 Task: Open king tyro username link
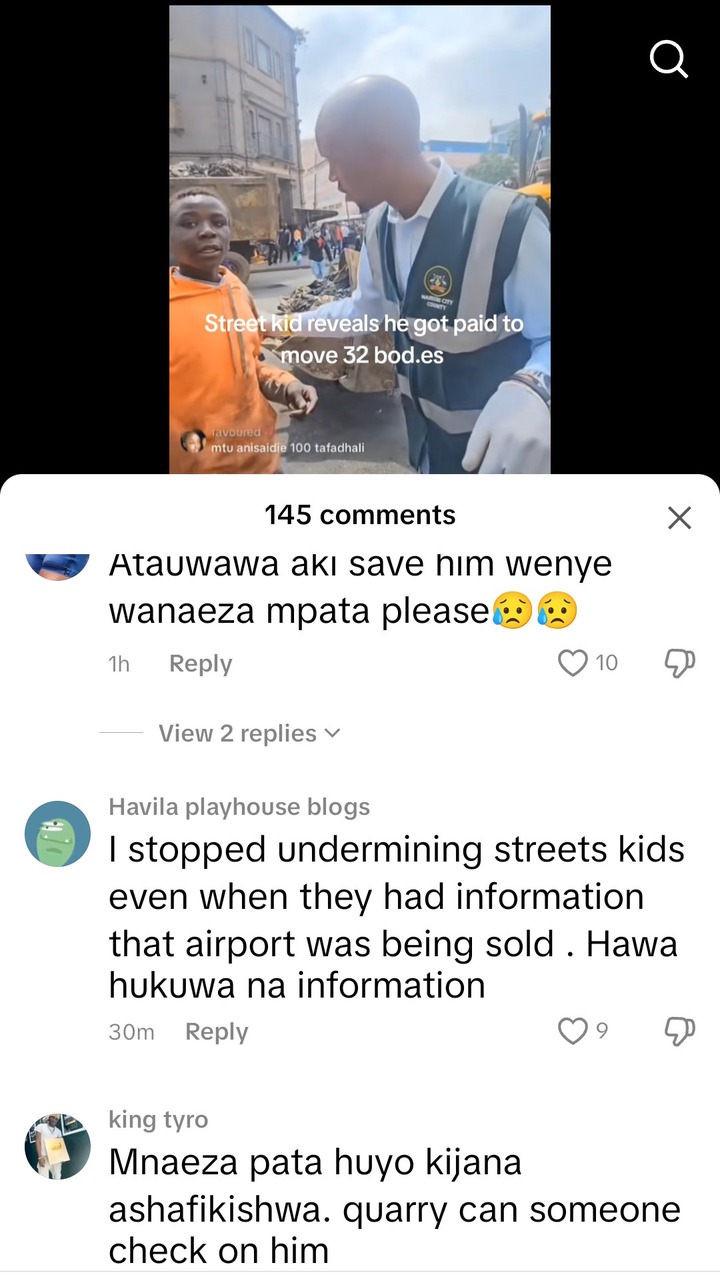point(158,1119)
